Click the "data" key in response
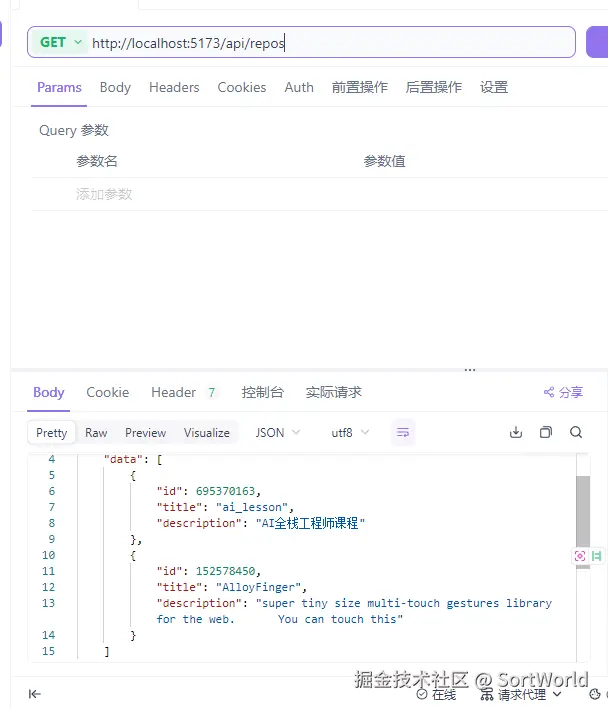Screen dimensions: 608x709 pos(123,459)
